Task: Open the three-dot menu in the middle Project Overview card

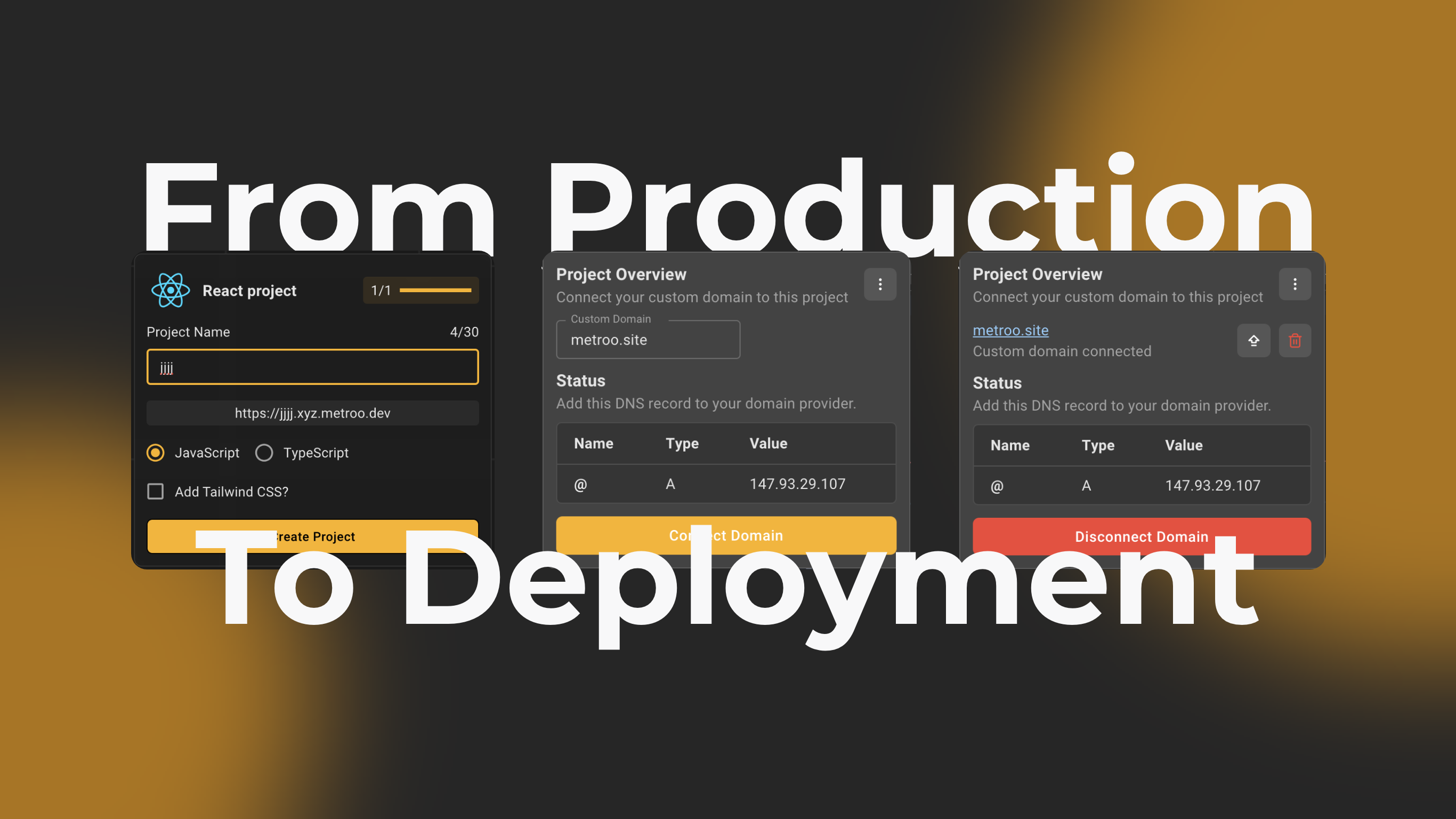Action: pyautogui.click(x=880, y=284)
